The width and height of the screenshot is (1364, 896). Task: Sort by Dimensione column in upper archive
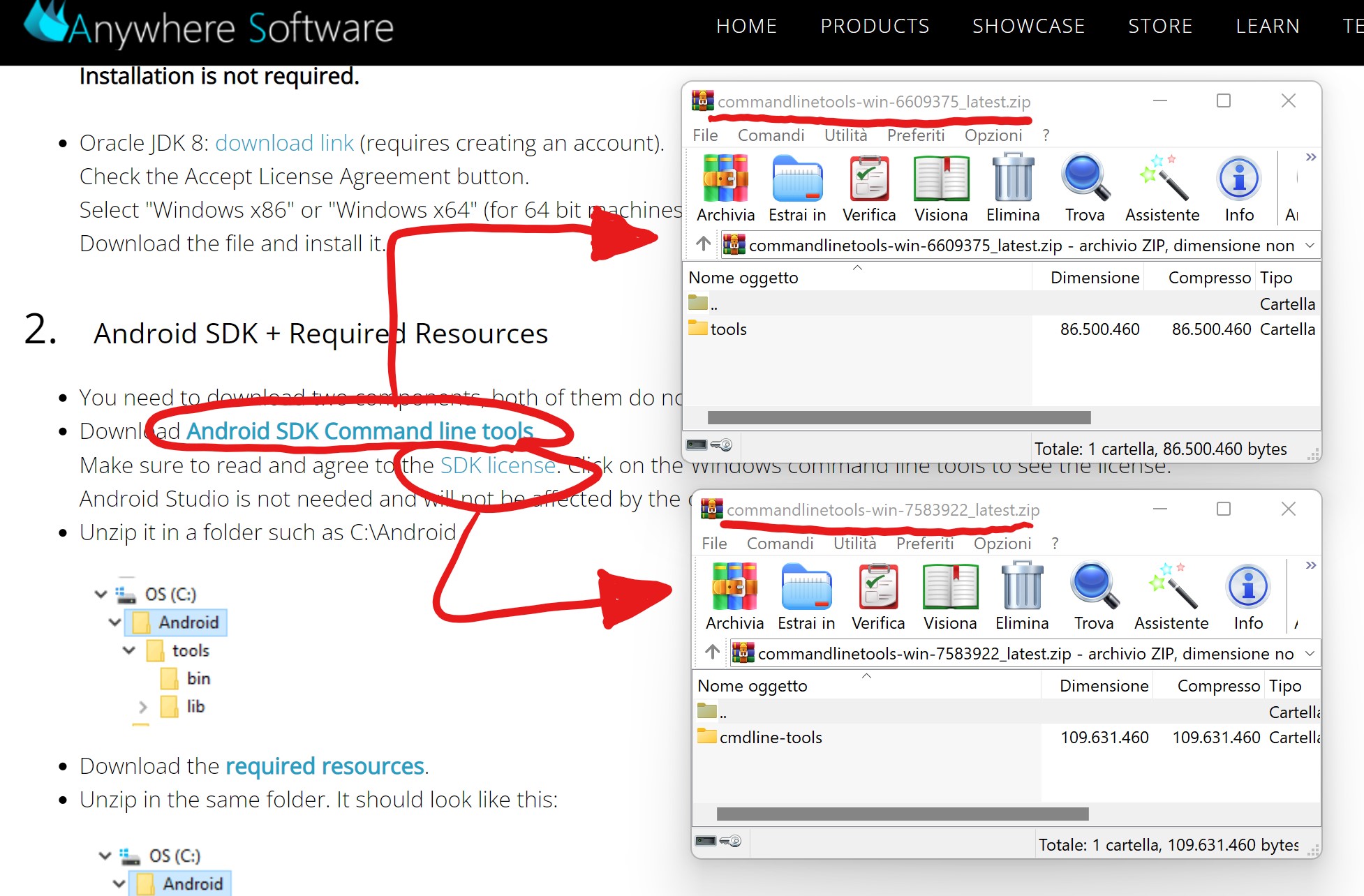coord(1094,278)
